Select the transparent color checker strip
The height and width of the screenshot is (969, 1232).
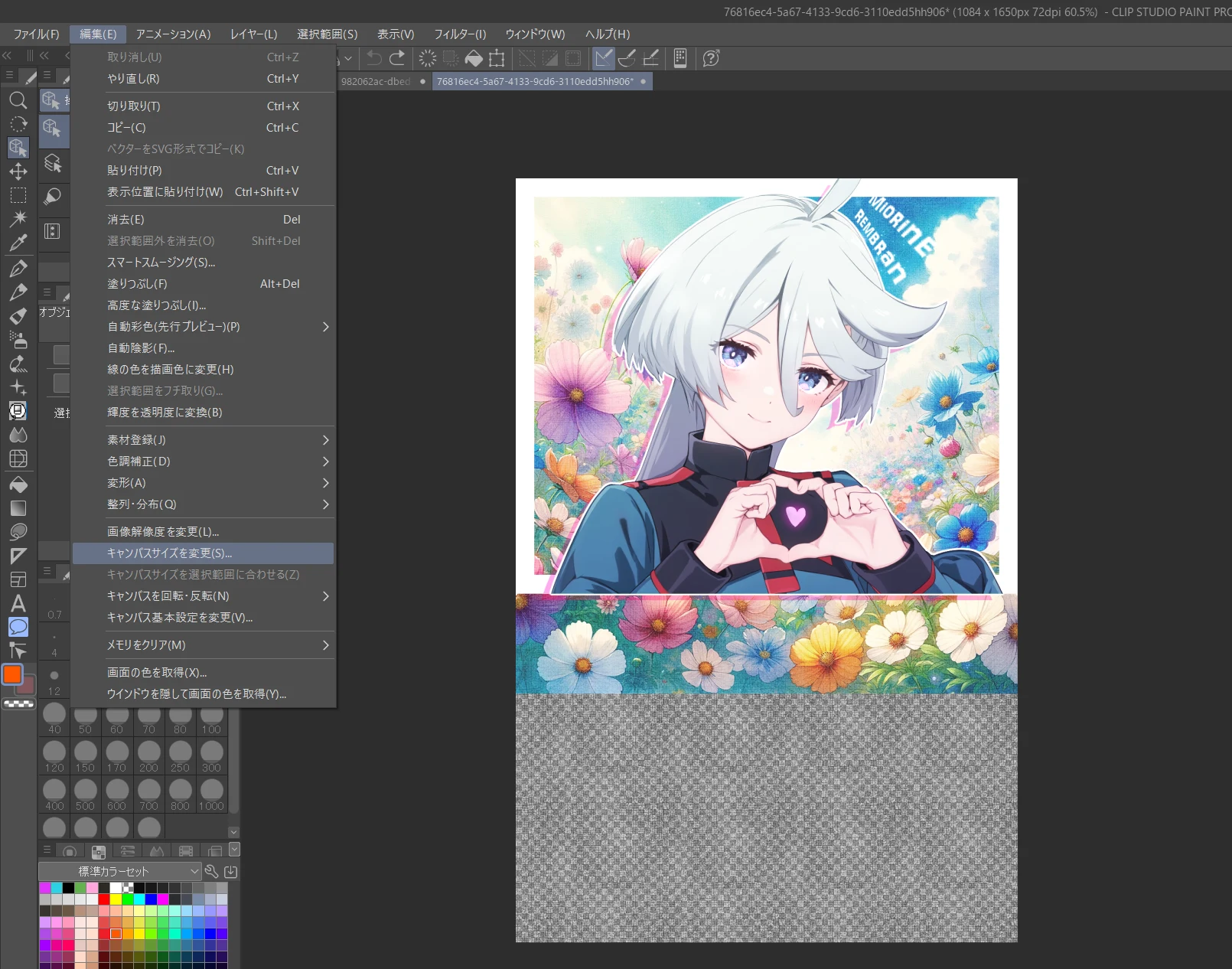(19, 704)
